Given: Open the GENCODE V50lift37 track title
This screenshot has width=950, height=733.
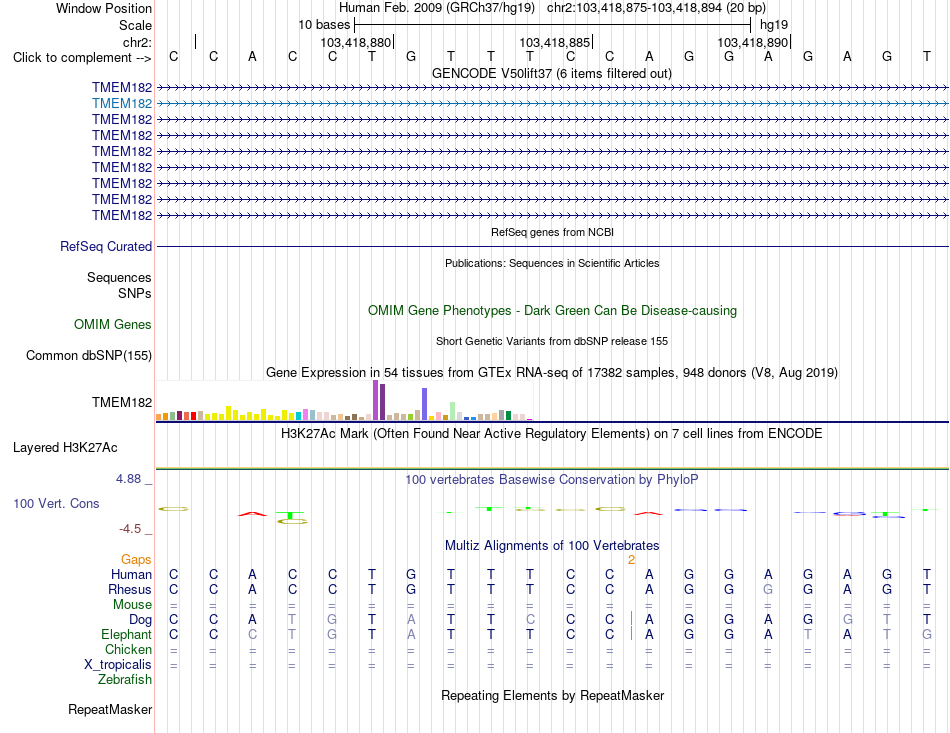Looking at the screenshot, I should click(x=552, y=73).
